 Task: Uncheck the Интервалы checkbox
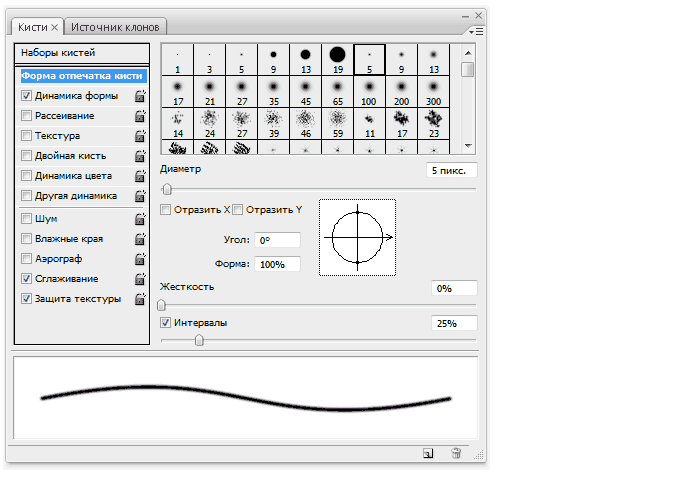point(166,323)
